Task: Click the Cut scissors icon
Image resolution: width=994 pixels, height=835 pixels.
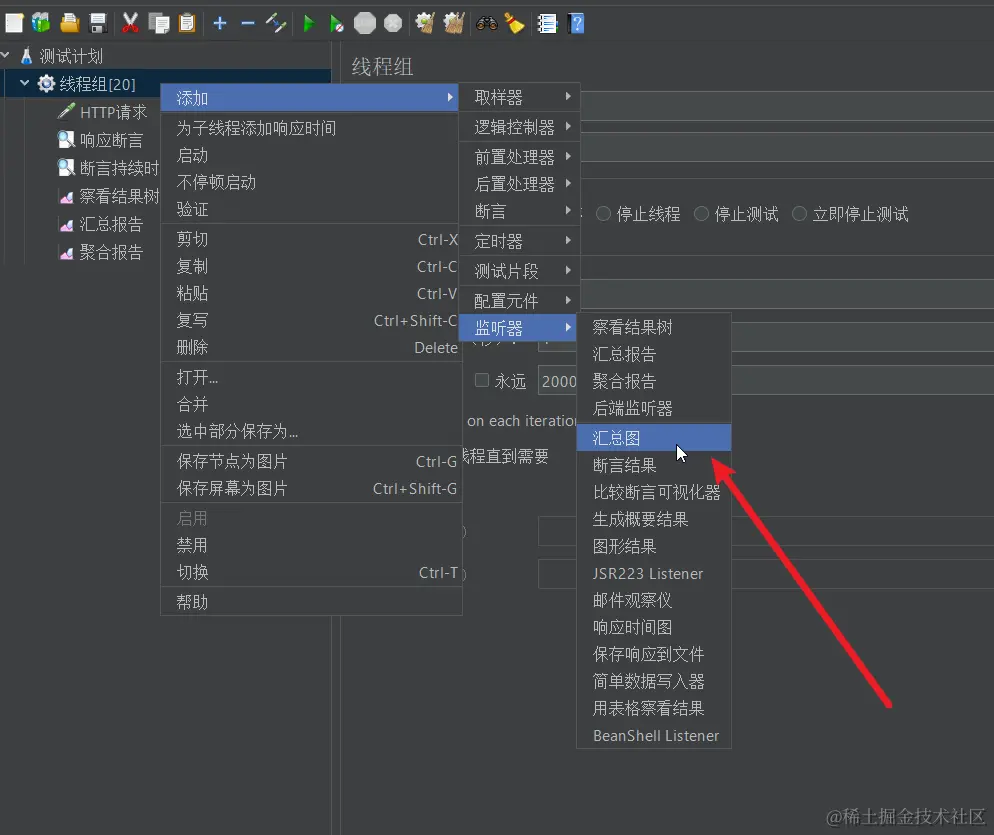Action: 130,23
